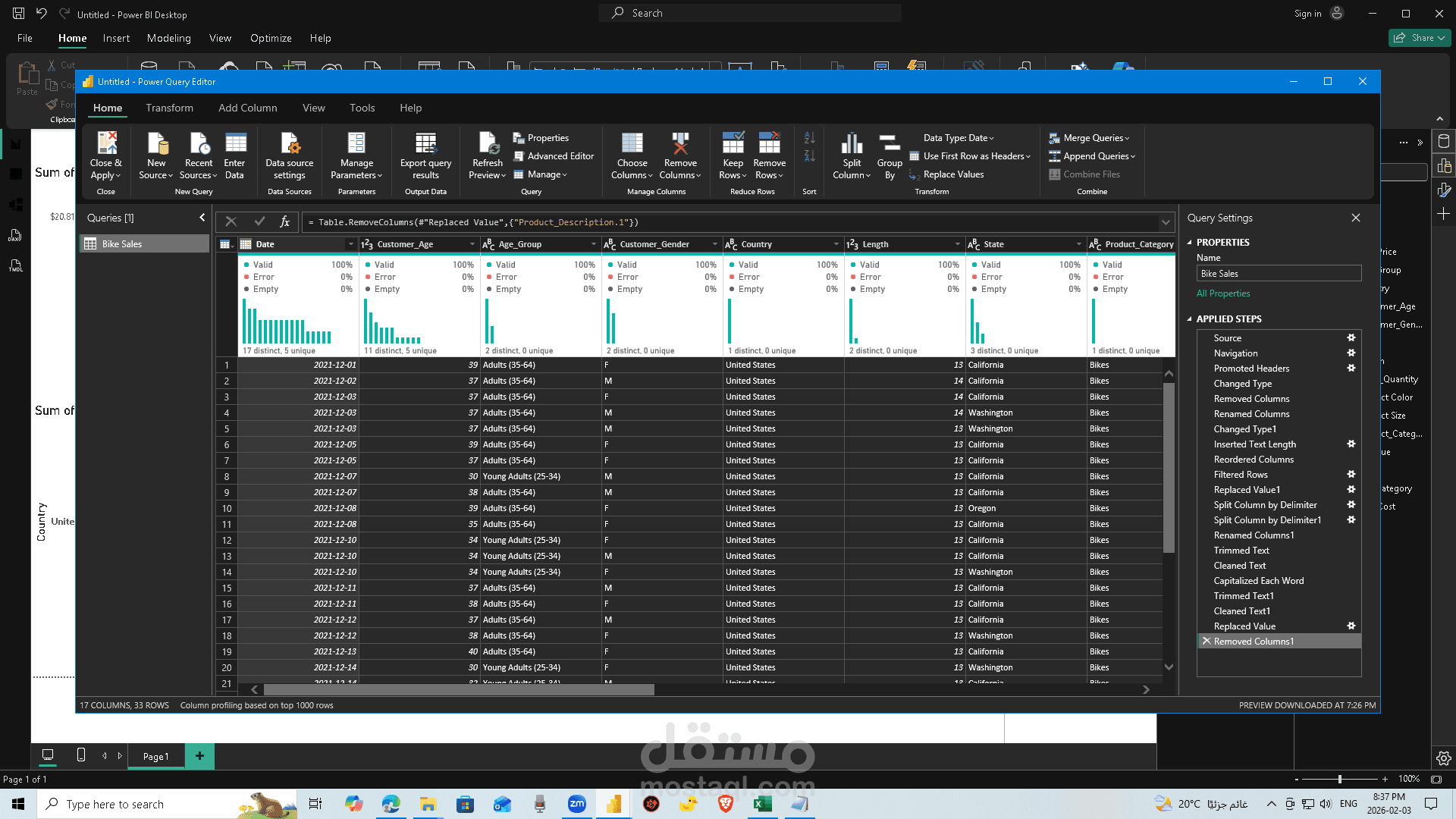Image resolution: width=1456 pixels, height=819 pixels.
Task: Click the All Properties link
Action: pyautogui.click(x=1223, y=293)
